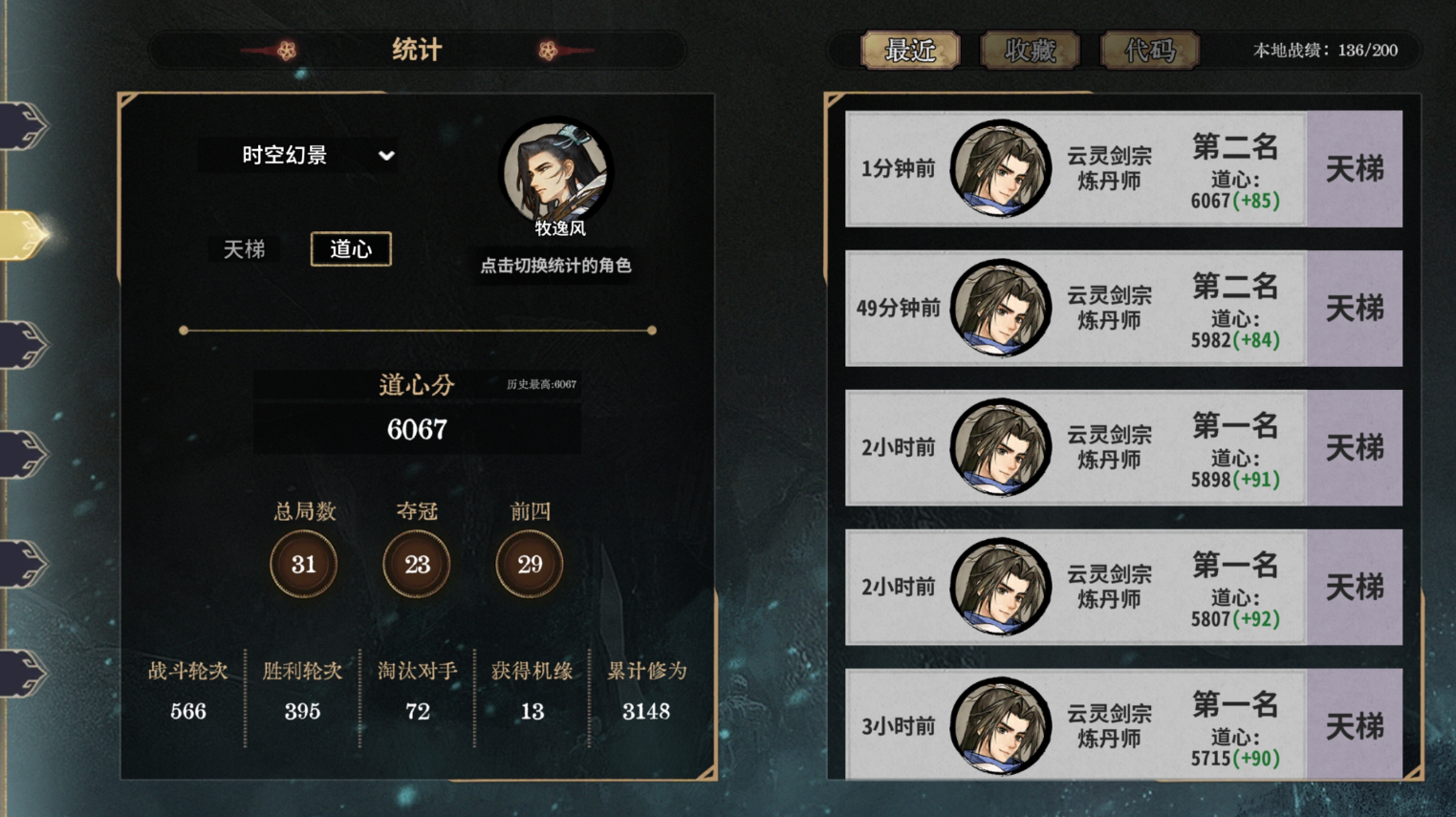The width and height of the screenshot is (1456, 817).
Task: Click the avatar in the 49分钟前 record
Action: pos(1000,308)
